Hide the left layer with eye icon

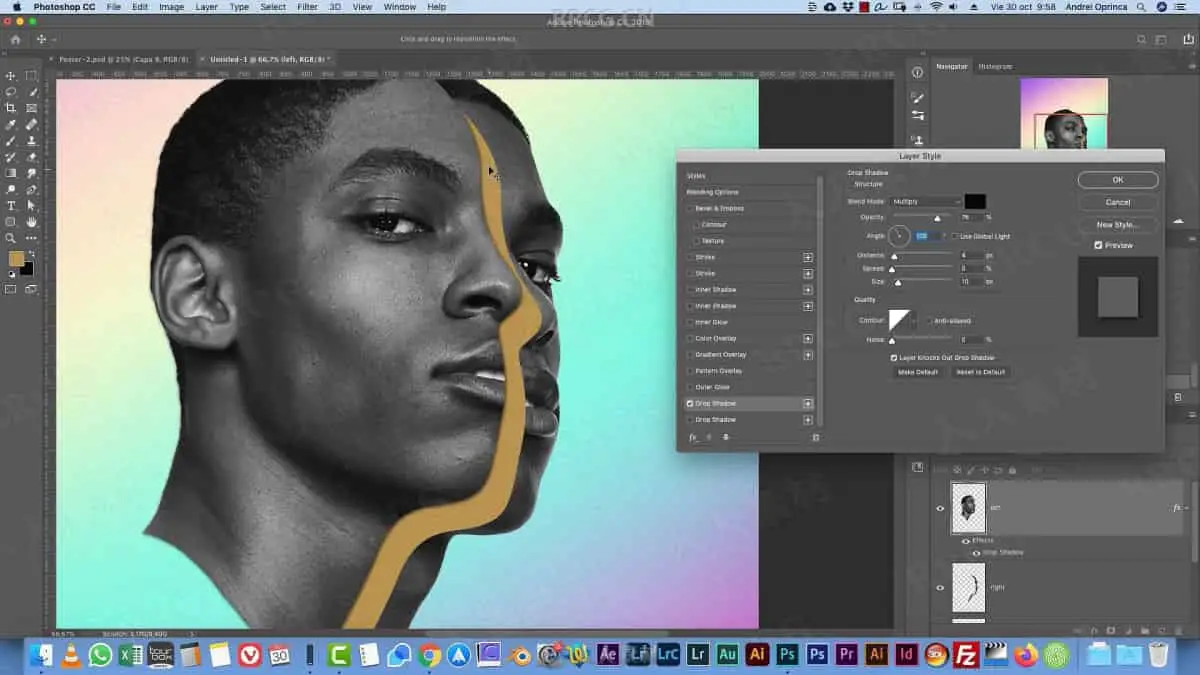[940, 508]
